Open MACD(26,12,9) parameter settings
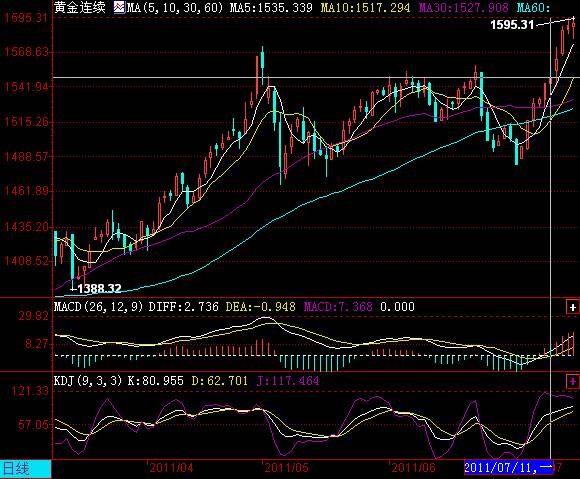 click(x=98, y=307)
